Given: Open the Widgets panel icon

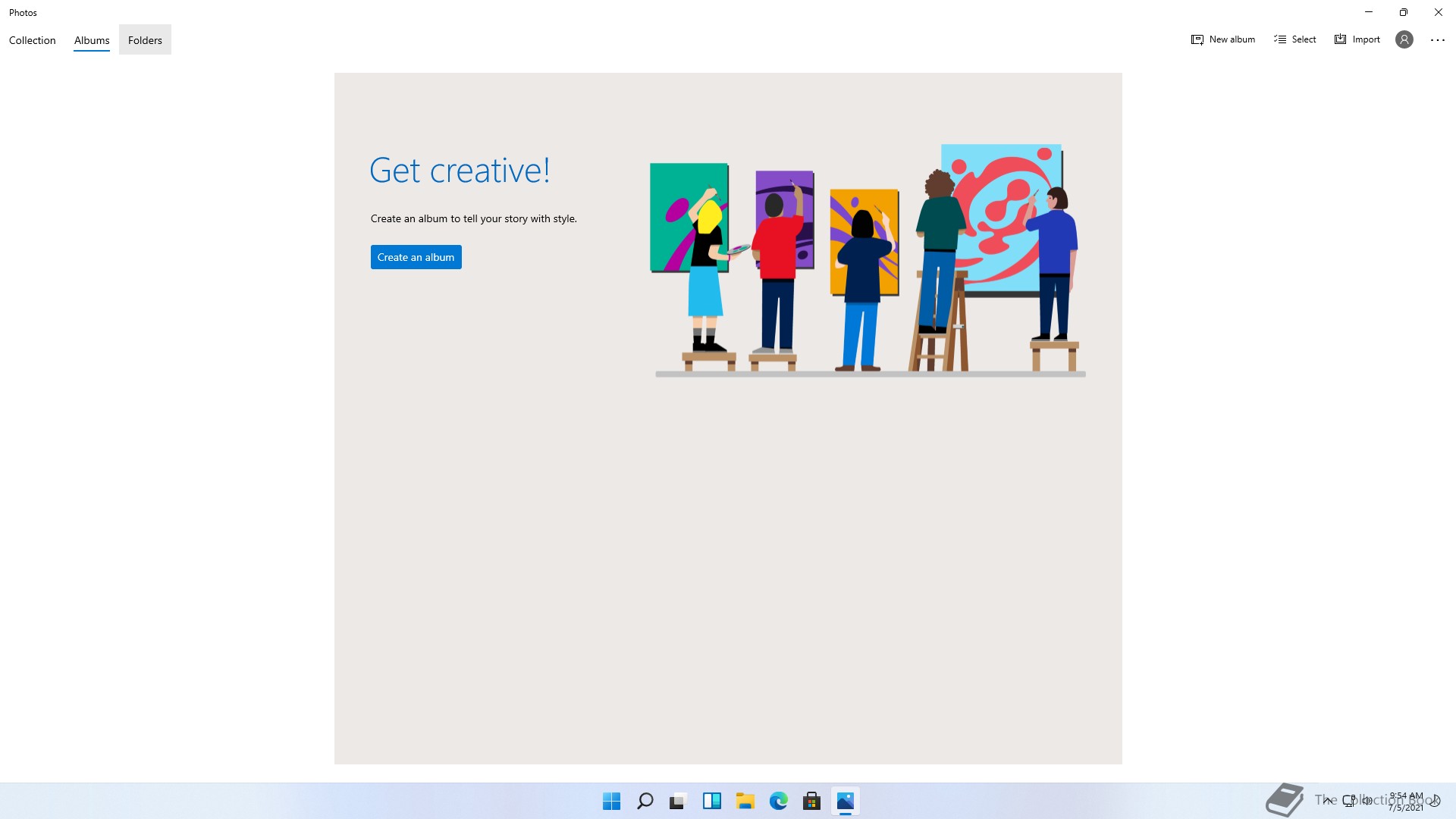Looking at the screenshot, I should (711, 801).
